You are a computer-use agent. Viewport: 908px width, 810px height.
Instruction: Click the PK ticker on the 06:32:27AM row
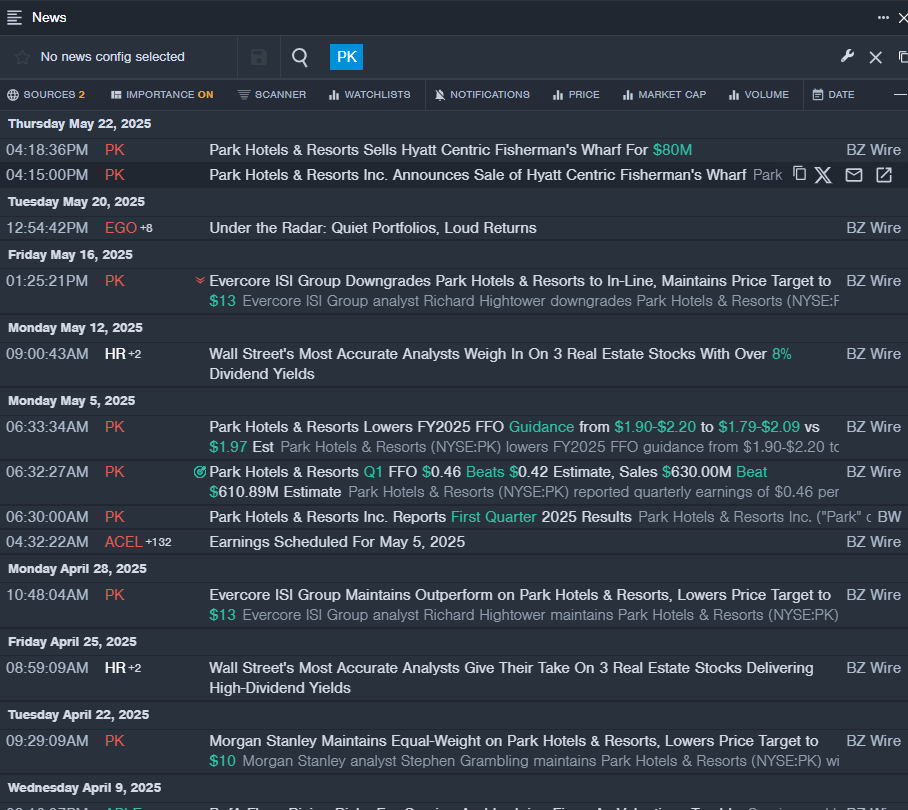point(115,472)
